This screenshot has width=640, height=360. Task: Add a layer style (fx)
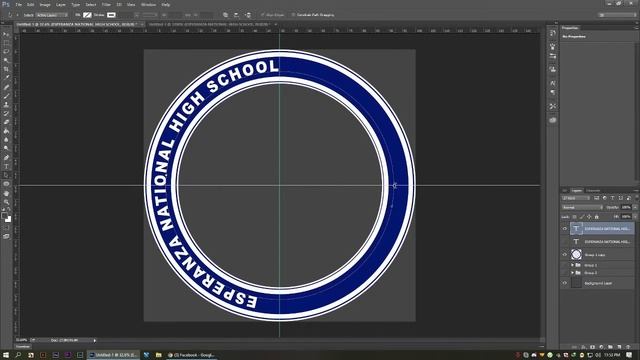coord(583,347)
